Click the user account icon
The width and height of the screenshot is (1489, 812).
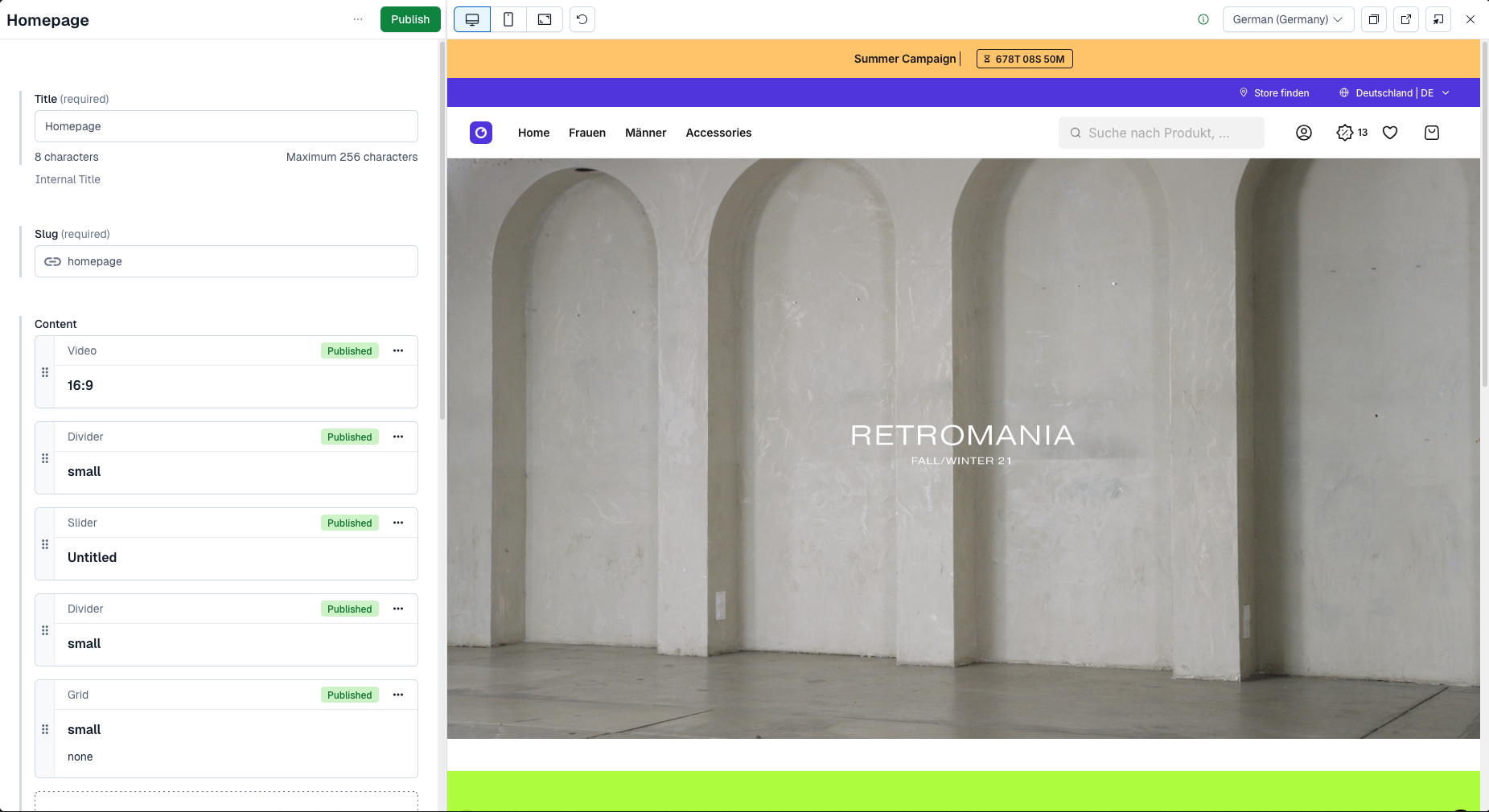coord(1304,133)
